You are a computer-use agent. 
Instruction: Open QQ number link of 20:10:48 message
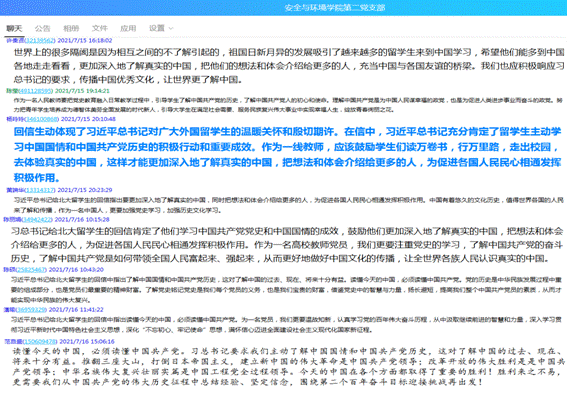click(x=42, y=119)
